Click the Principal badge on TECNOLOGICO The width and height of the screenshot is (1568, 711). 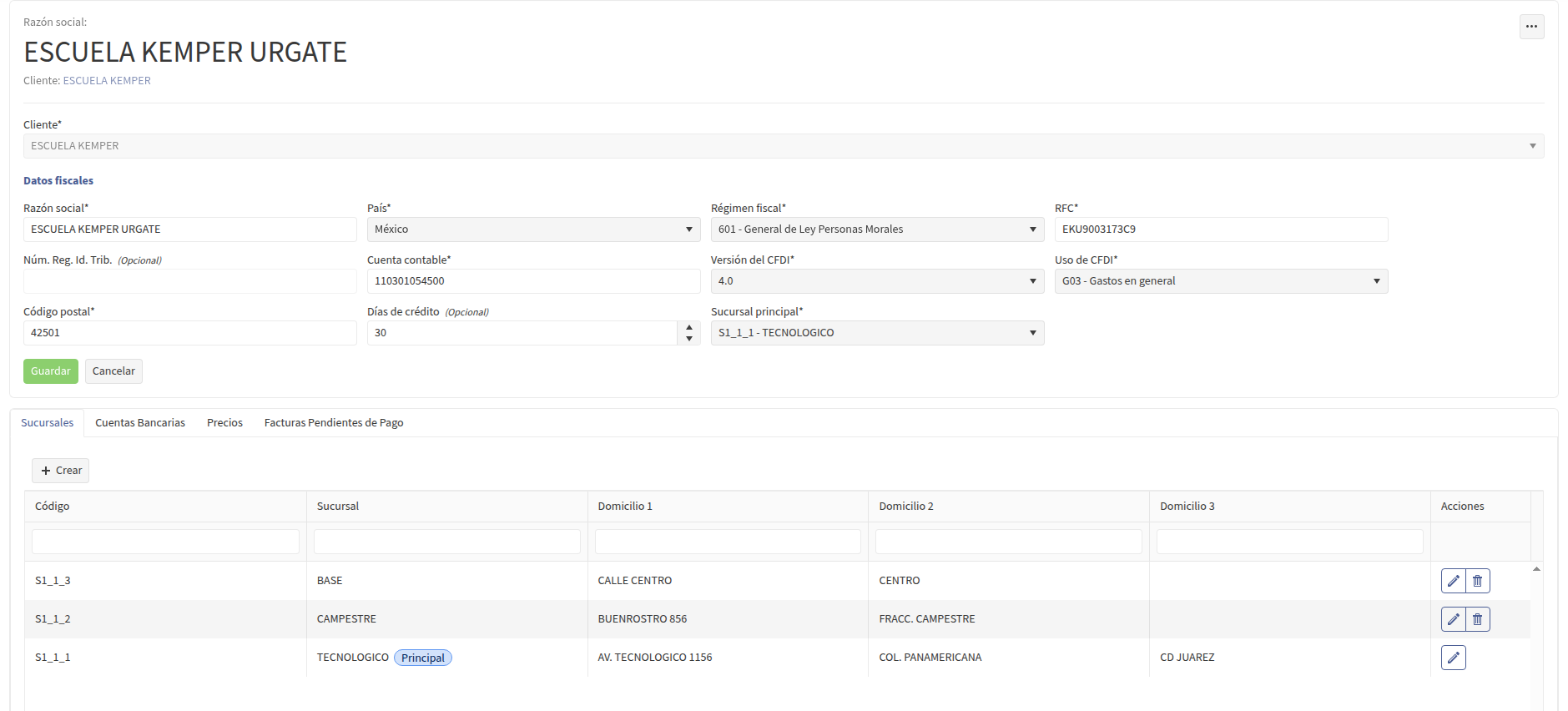[423, 658]
